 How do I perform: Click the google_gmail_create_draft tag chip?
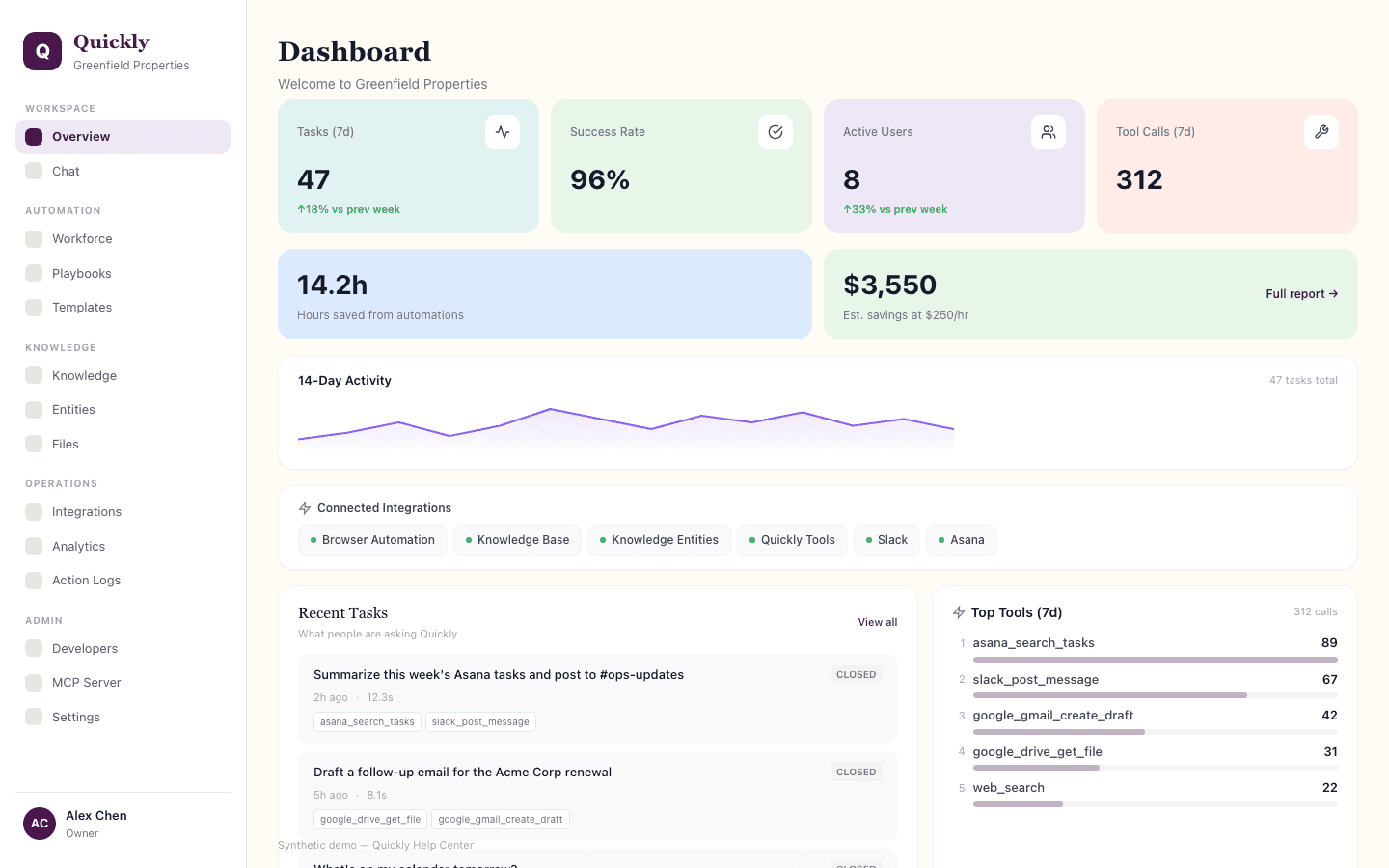point(501,820)
